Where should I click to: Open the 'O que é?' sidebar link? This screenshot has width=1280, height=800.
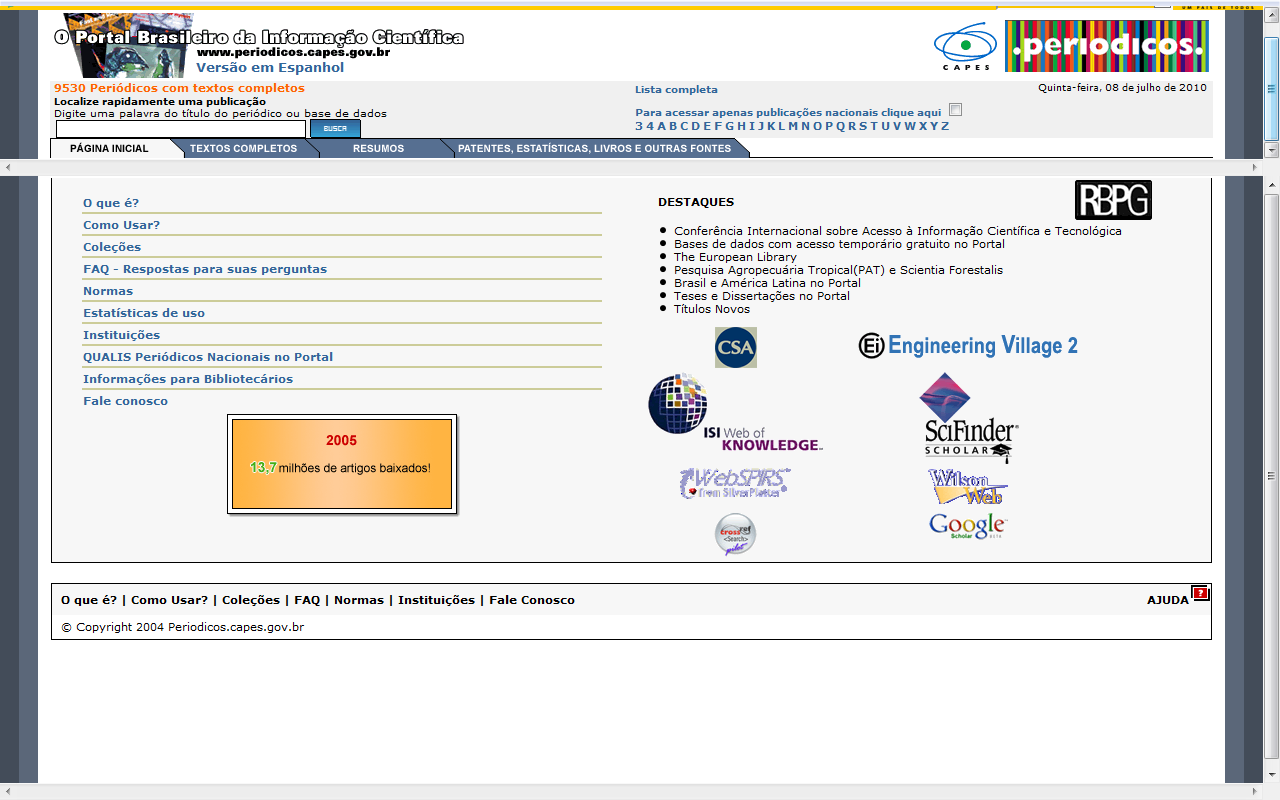111,203
